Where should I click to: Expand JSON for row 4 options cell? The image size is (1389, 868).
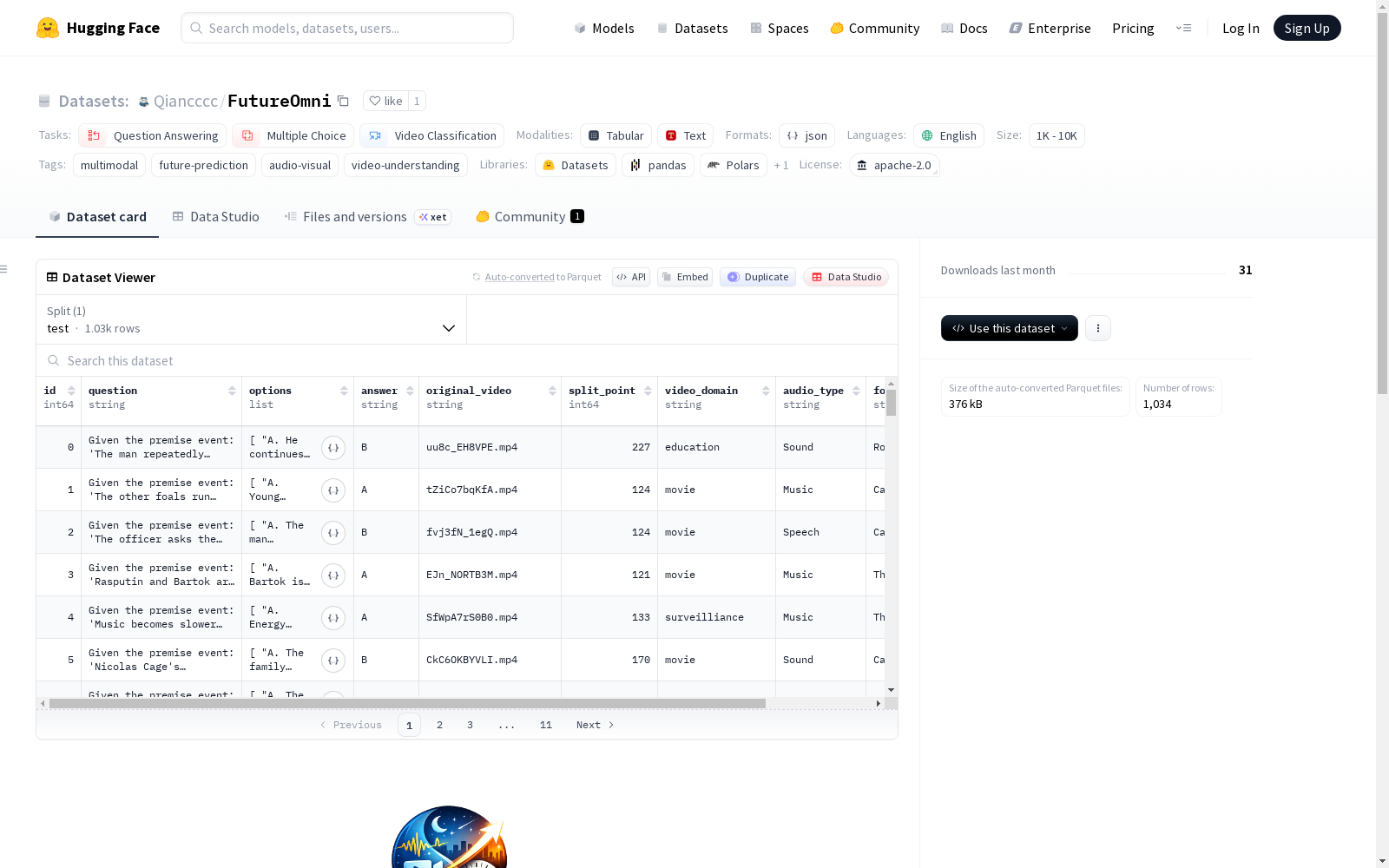[333, 618]
